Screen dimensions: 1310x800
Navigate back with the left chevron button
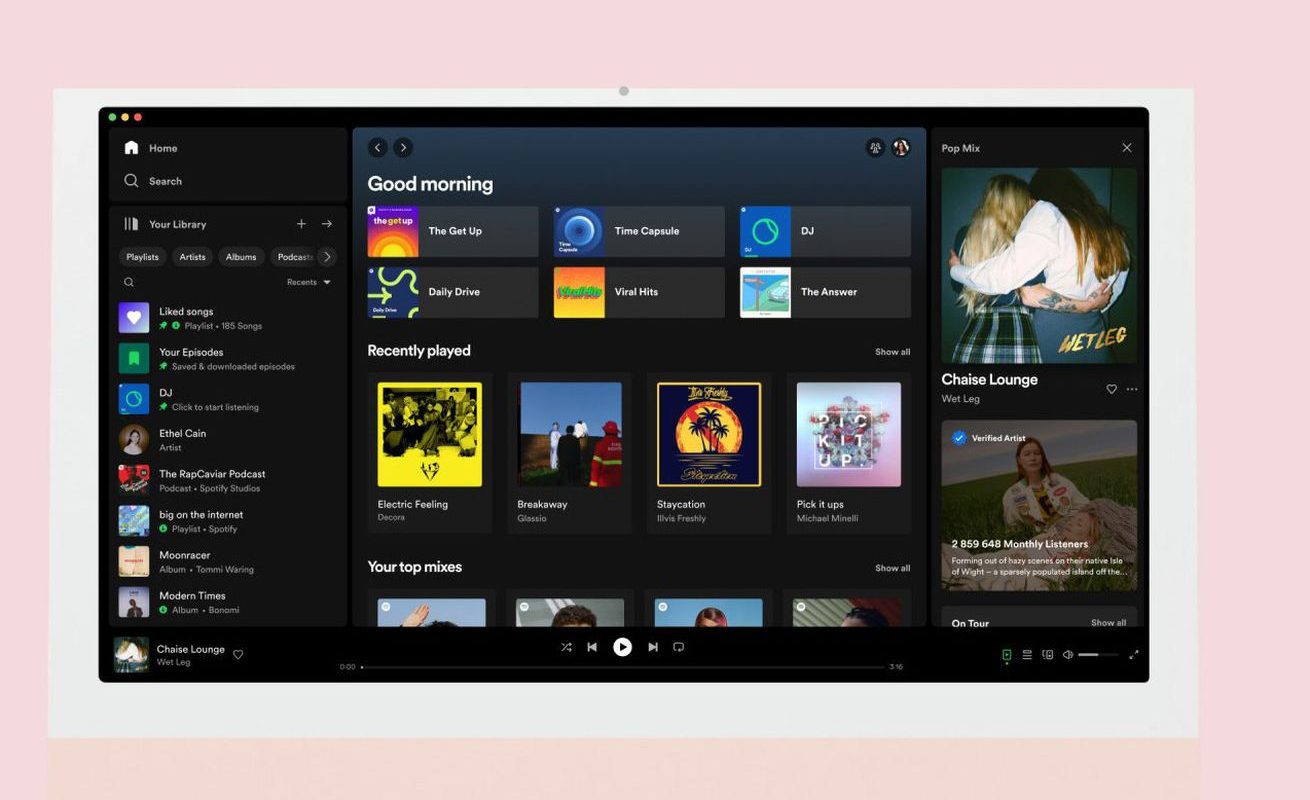point(377,148)
